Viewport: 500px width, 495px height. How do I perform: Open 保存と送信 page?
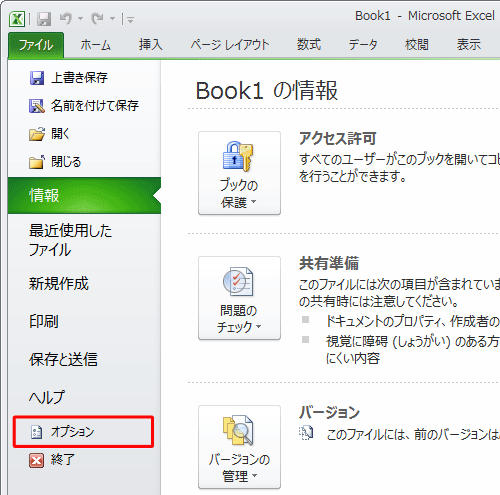63,359
